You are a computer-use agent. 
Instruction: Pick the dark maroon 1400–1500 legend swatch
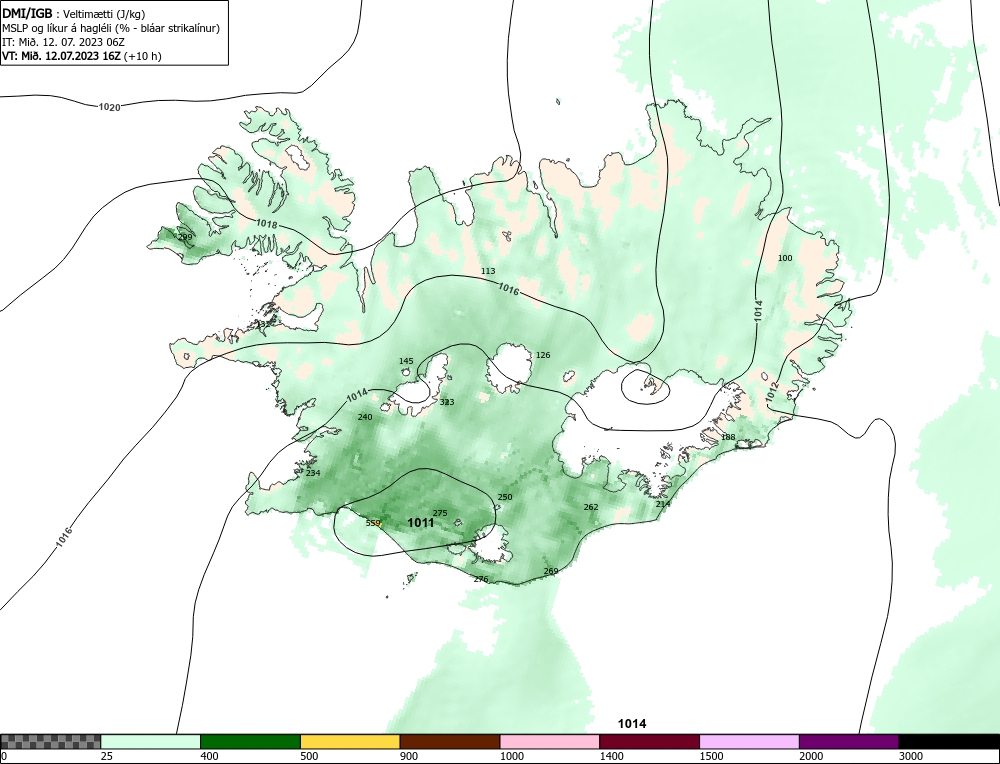pyautogui.click(x=649, y=742)
